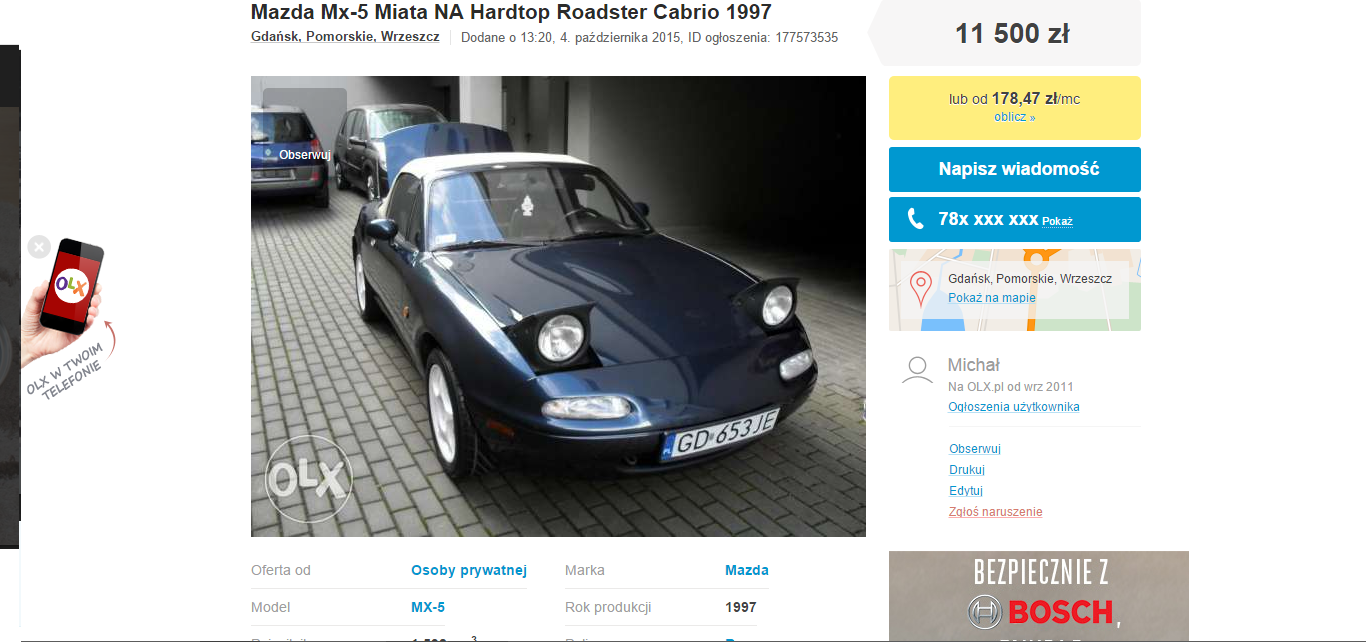Close the OLX phone app promo

pyautogui.click(x=39, y=246)
